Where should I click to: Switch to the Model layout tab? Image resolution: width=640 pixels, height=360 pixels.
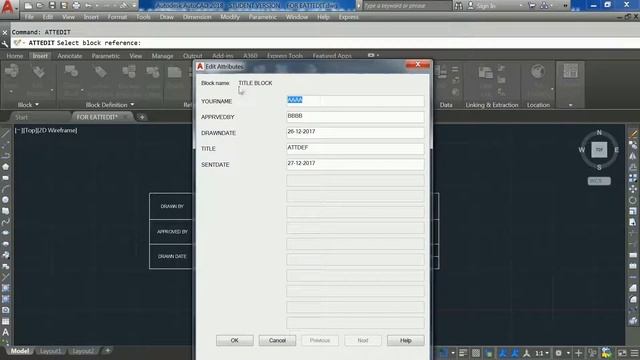click(20, 351)
